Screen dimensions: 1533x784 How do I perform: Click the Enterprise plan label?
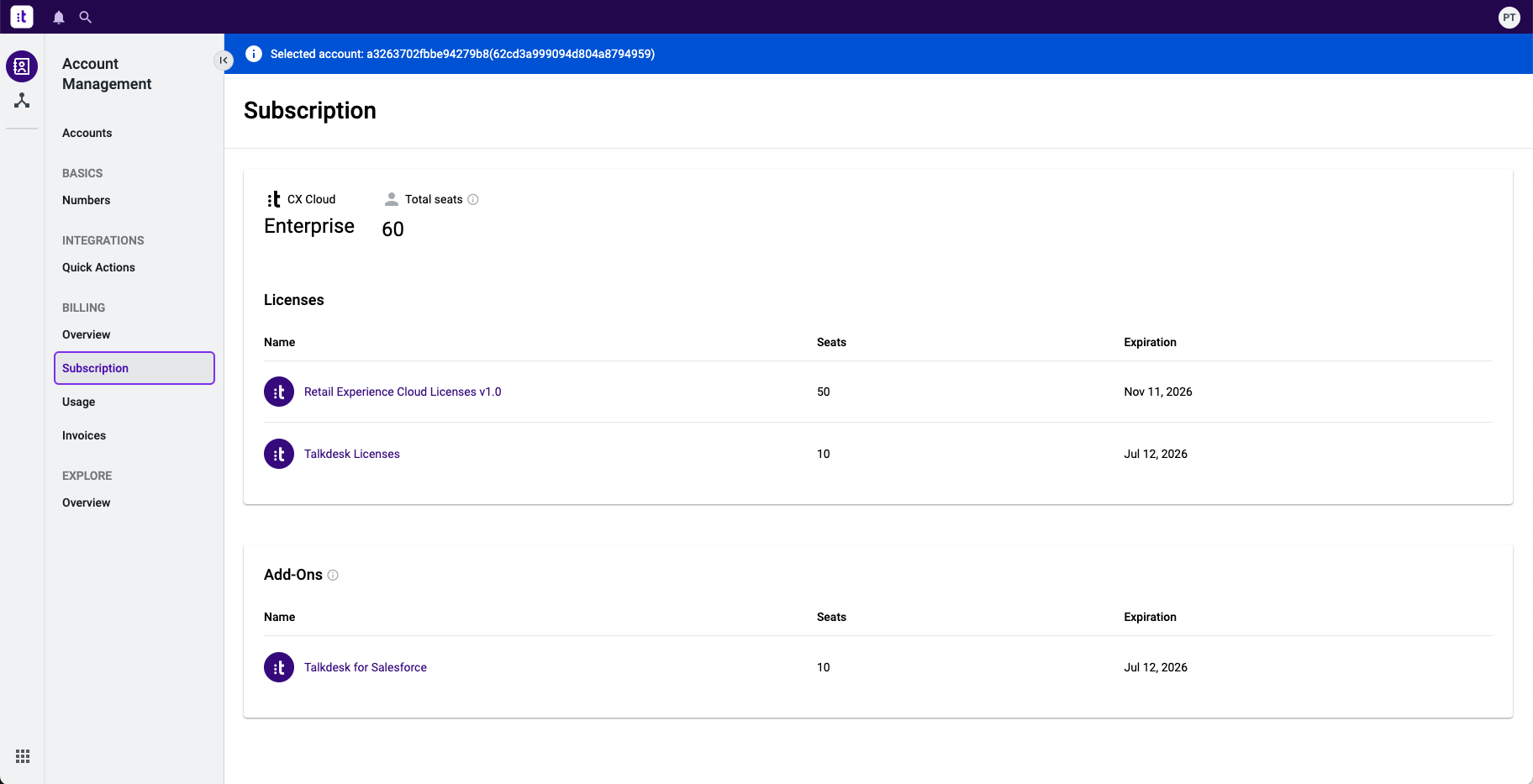click(x=309, y=226)
